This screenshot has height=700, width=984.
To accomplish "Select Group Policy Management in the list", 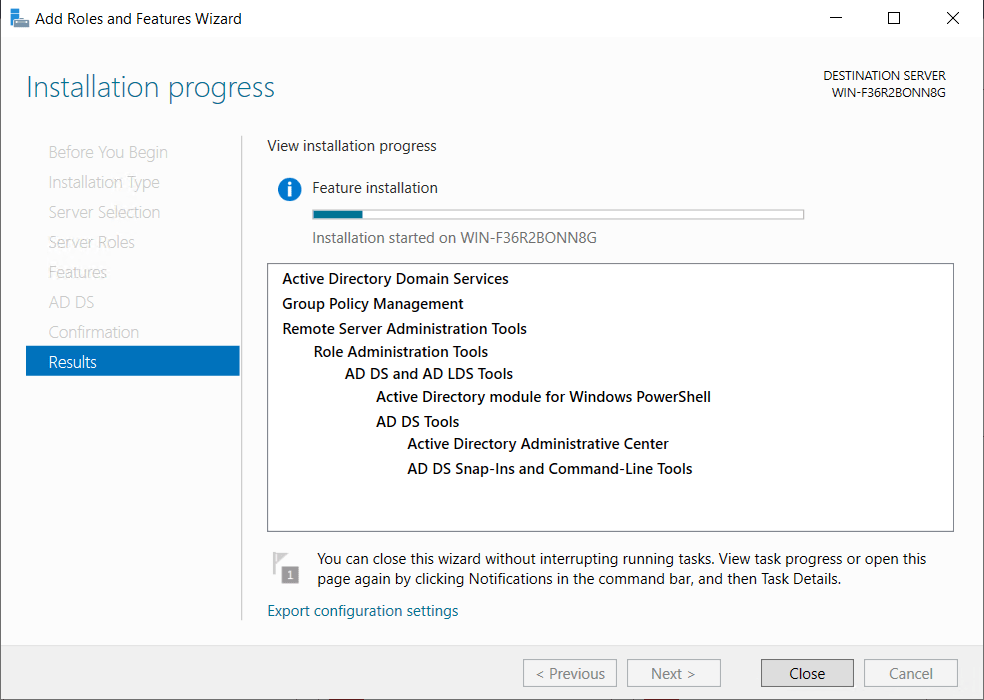I will click(373, 304).
